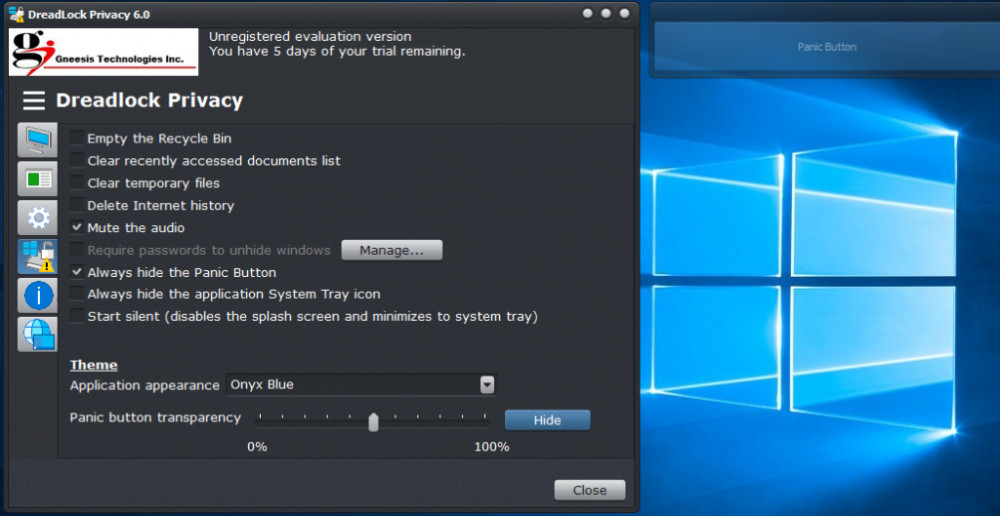Click the Panic button transparency slider handle
Viewport: 1000px width, 517px height.
(374, 421)
